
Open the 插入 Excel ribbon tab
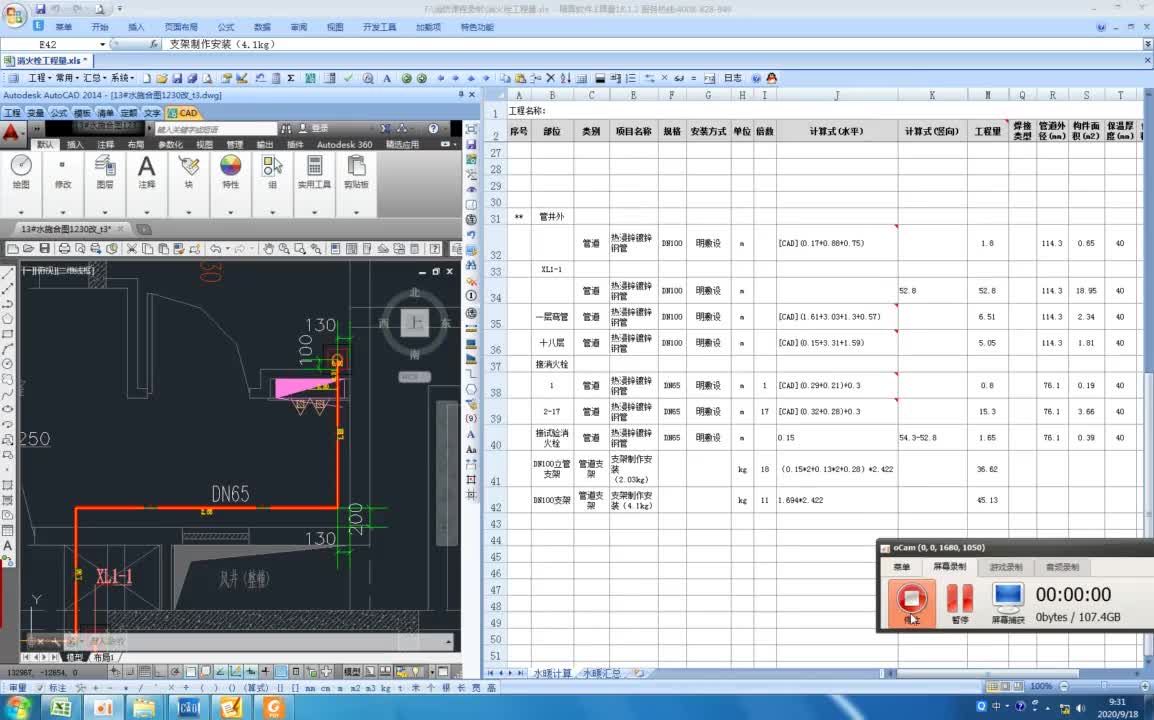(x=136, y=27)
